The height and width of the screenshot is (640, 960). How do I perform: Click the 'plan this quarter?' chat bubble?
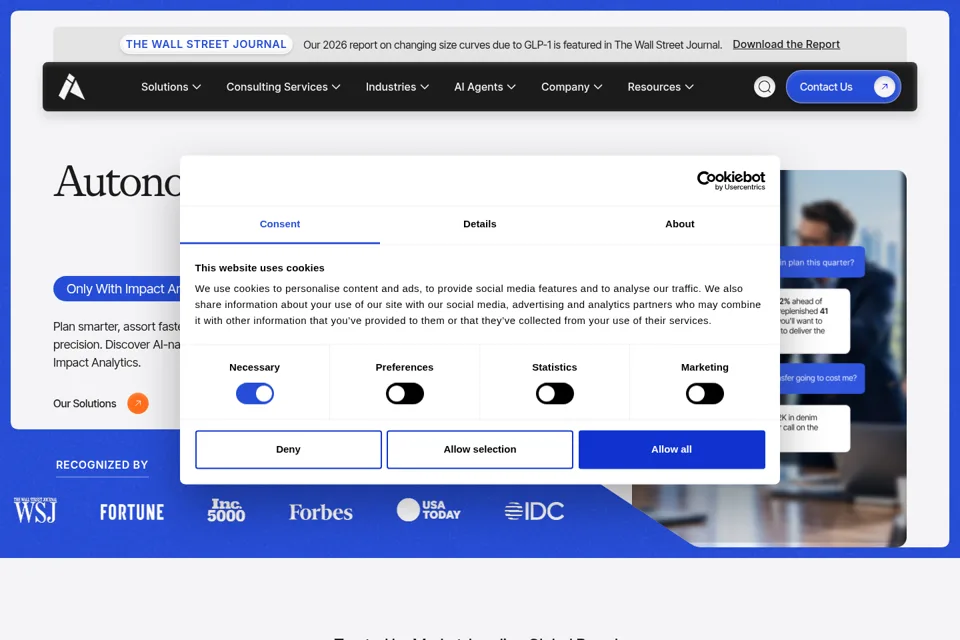click(x=822, y=262)
